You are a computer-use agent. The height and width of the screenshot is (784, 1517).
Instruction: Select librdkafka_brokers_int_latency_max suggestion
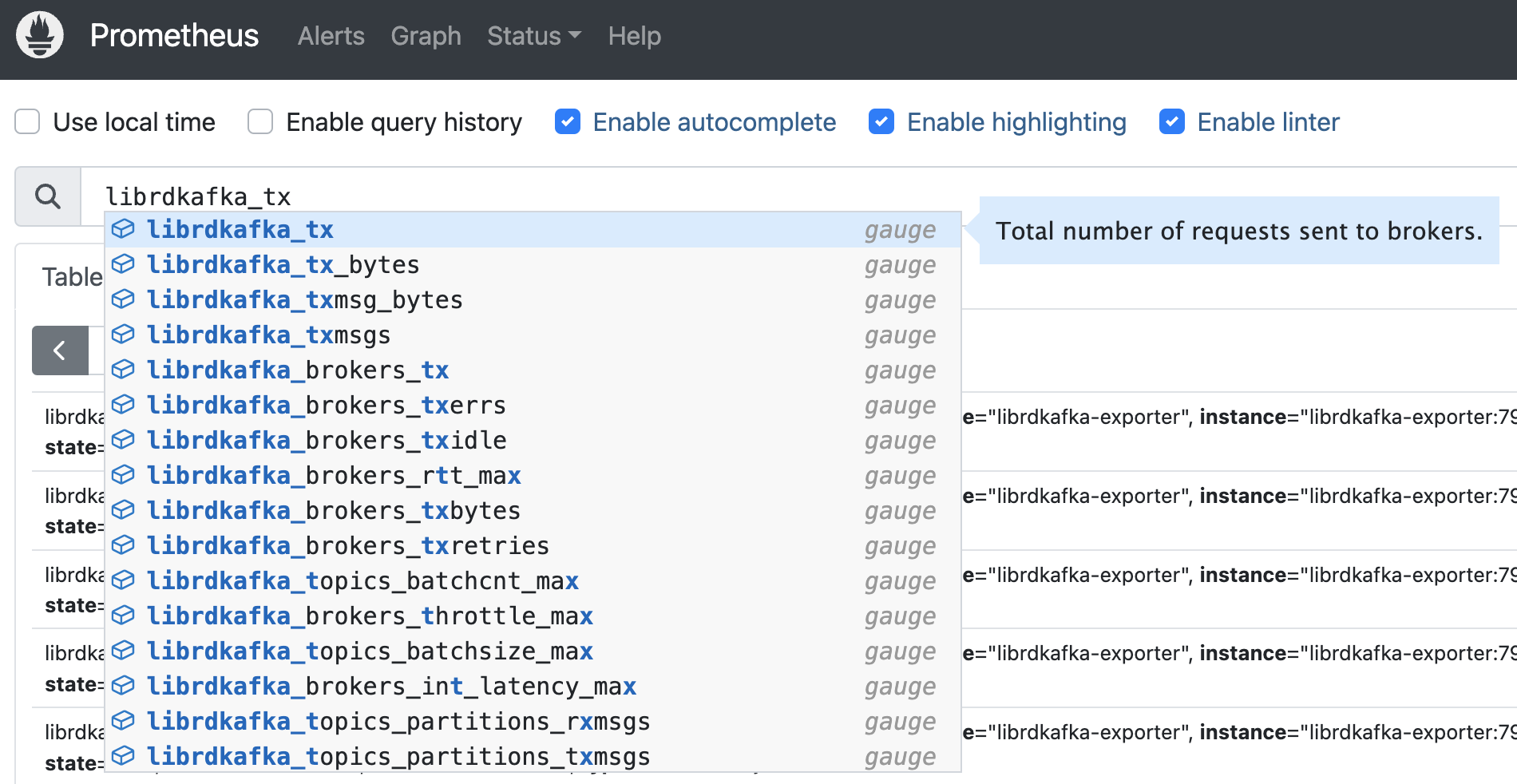pyautogui.click(x=533, y=686)
